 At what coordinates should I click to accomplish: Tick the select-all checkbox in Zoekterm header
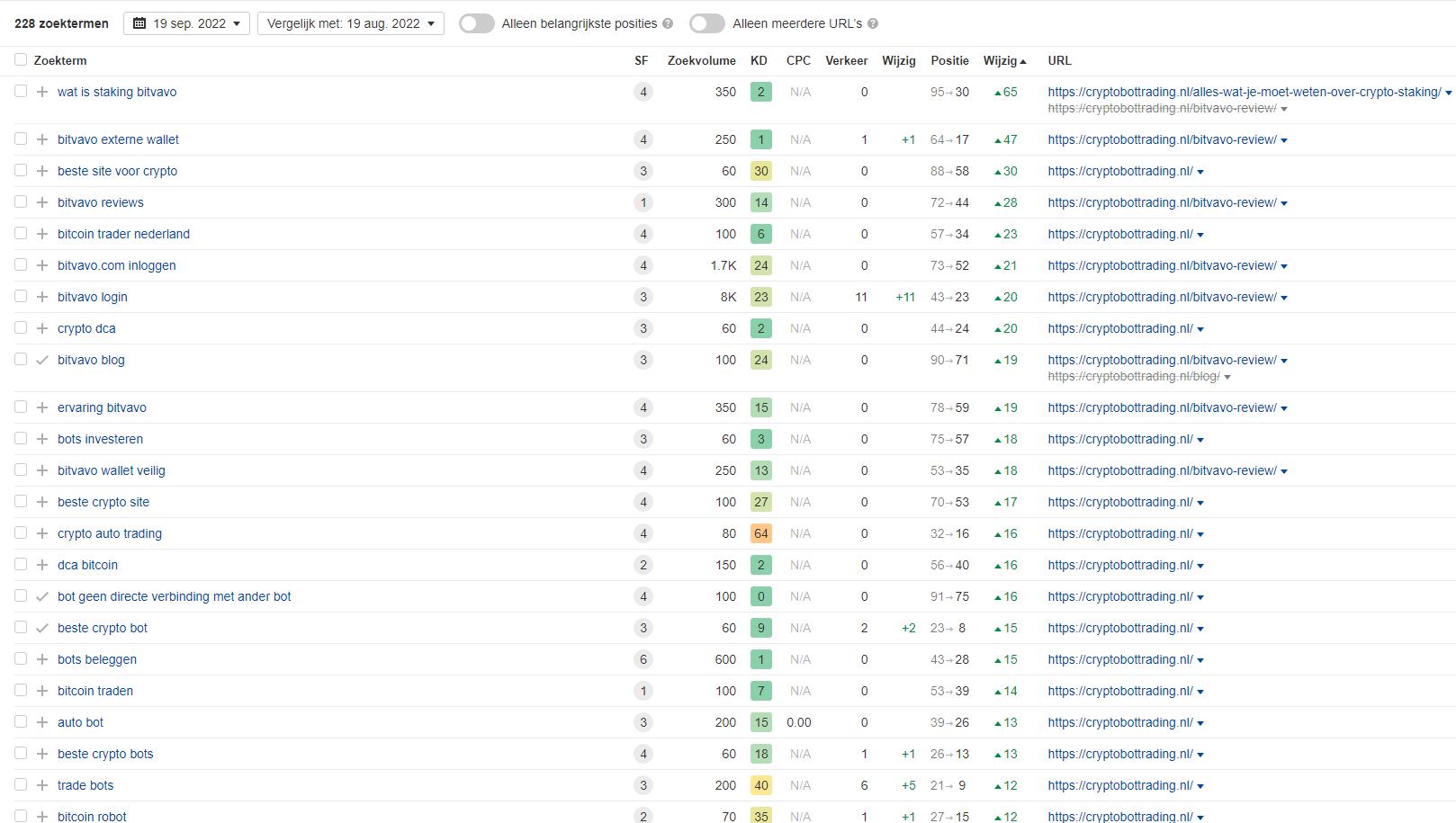tap(21, 59)
